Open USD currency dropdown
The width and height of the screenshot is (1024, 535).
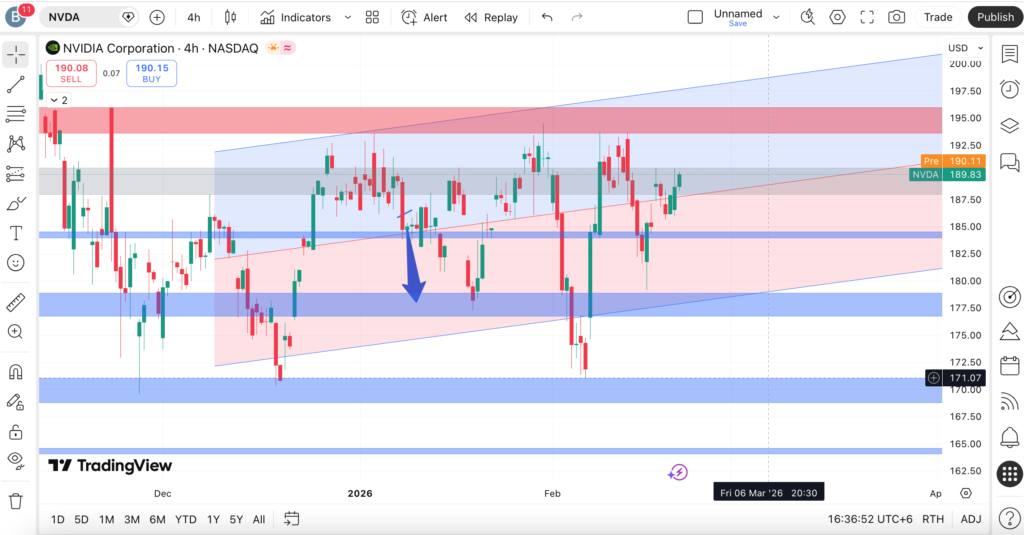(x=961, y=48)
